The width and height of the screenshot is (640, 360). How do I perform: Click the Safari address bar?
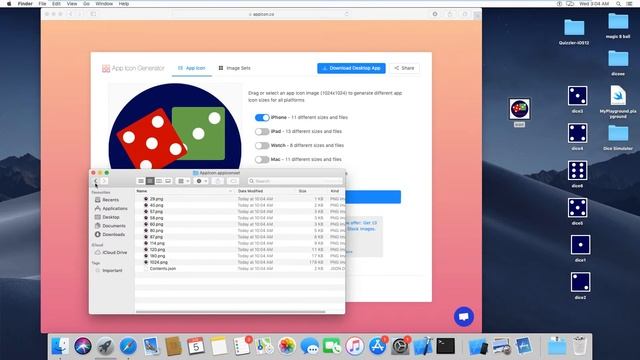261,14
